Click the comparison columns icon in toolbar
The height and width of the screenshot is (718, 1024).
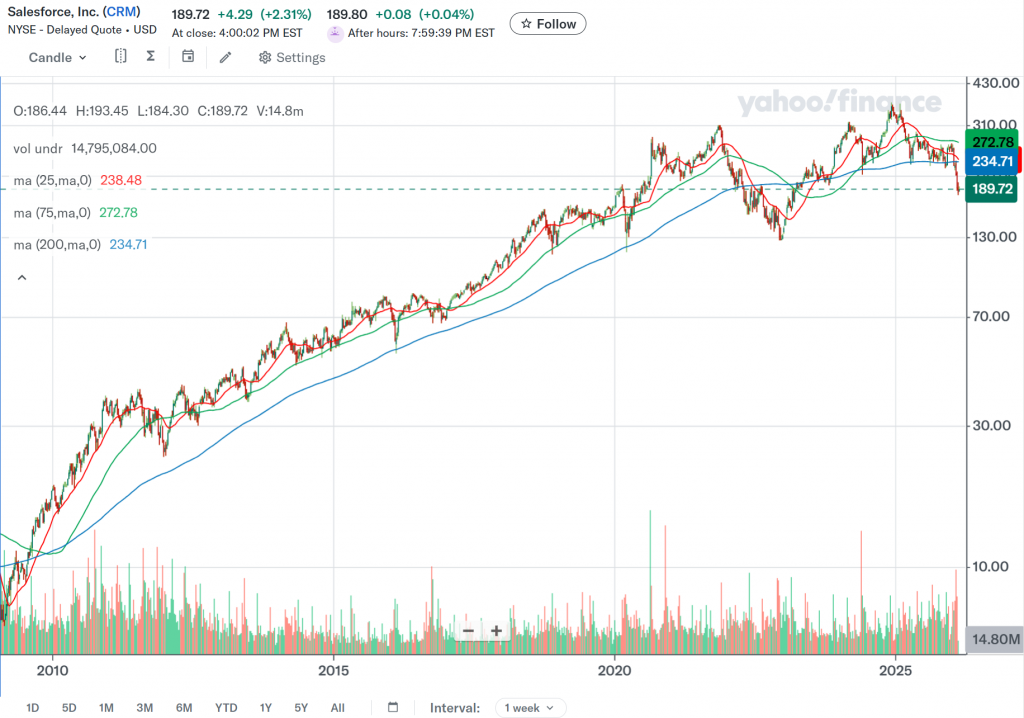(120, 57)
